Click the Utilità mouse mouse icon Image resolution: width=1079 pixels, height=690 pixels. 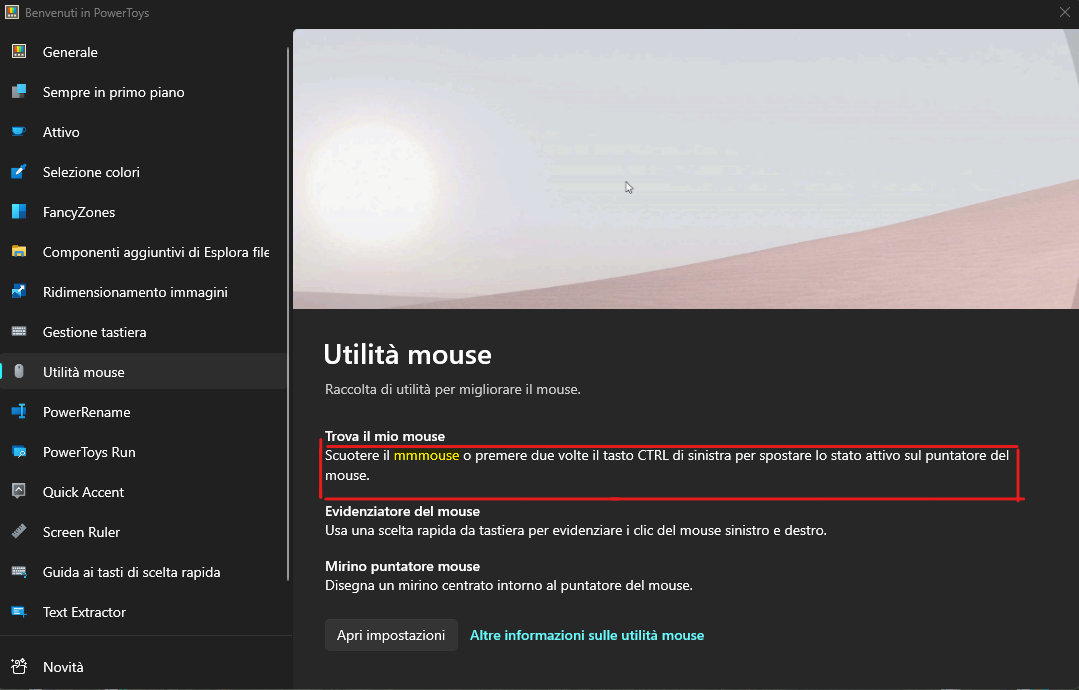pyautogui.click(x=19, y=371)
